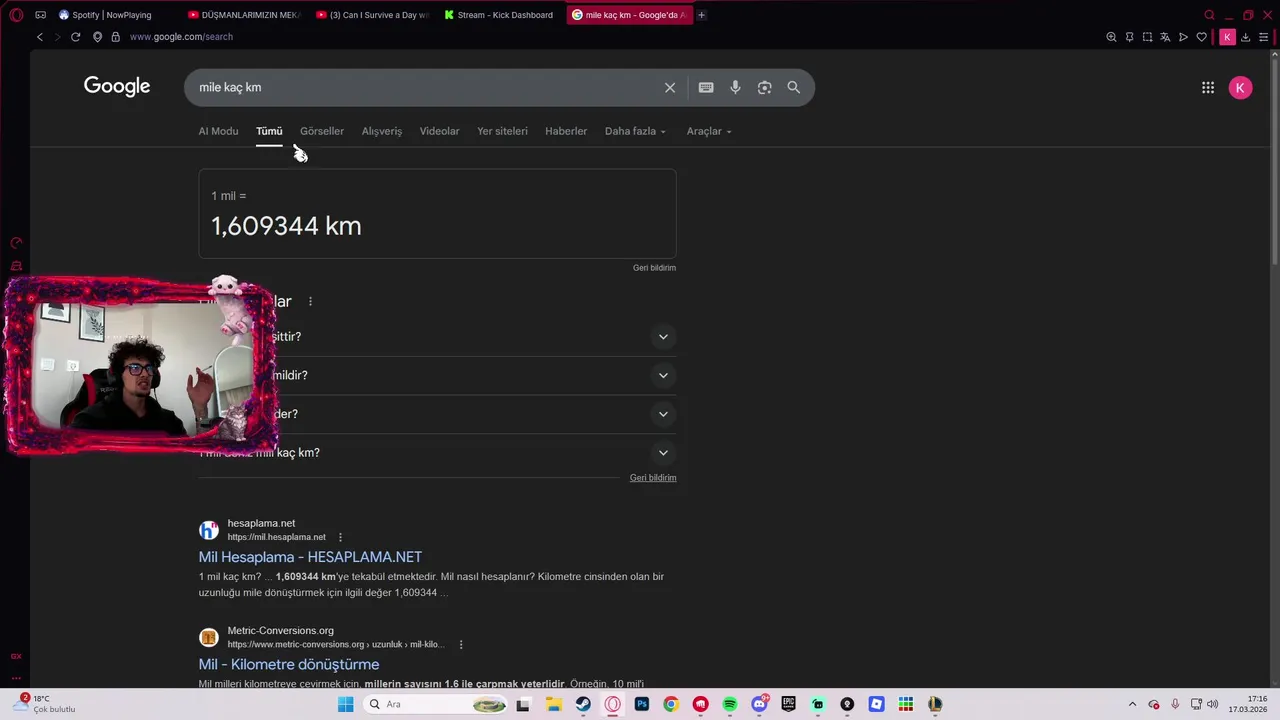Image resolution: width=1280 pixels, height=720 pixels.
Task: Open Mil - Kilometre dönüştürme result
Action: (289, 664)
